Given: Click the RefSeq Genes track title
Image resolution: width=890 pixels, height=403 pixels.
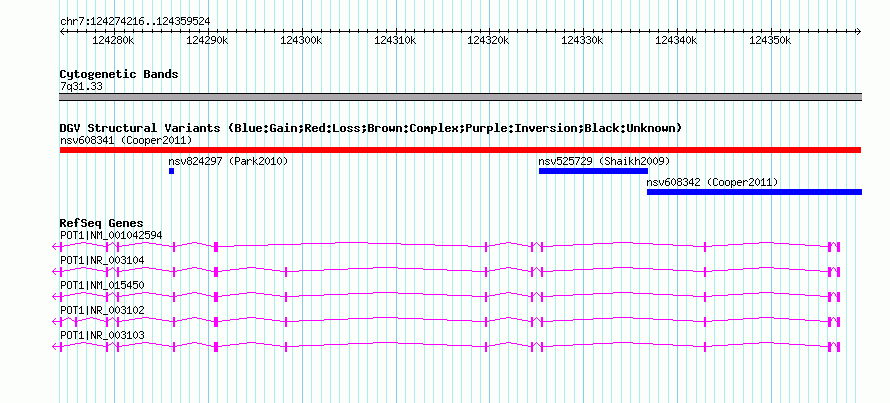Looking at the screenshot, I should [102, 223].
